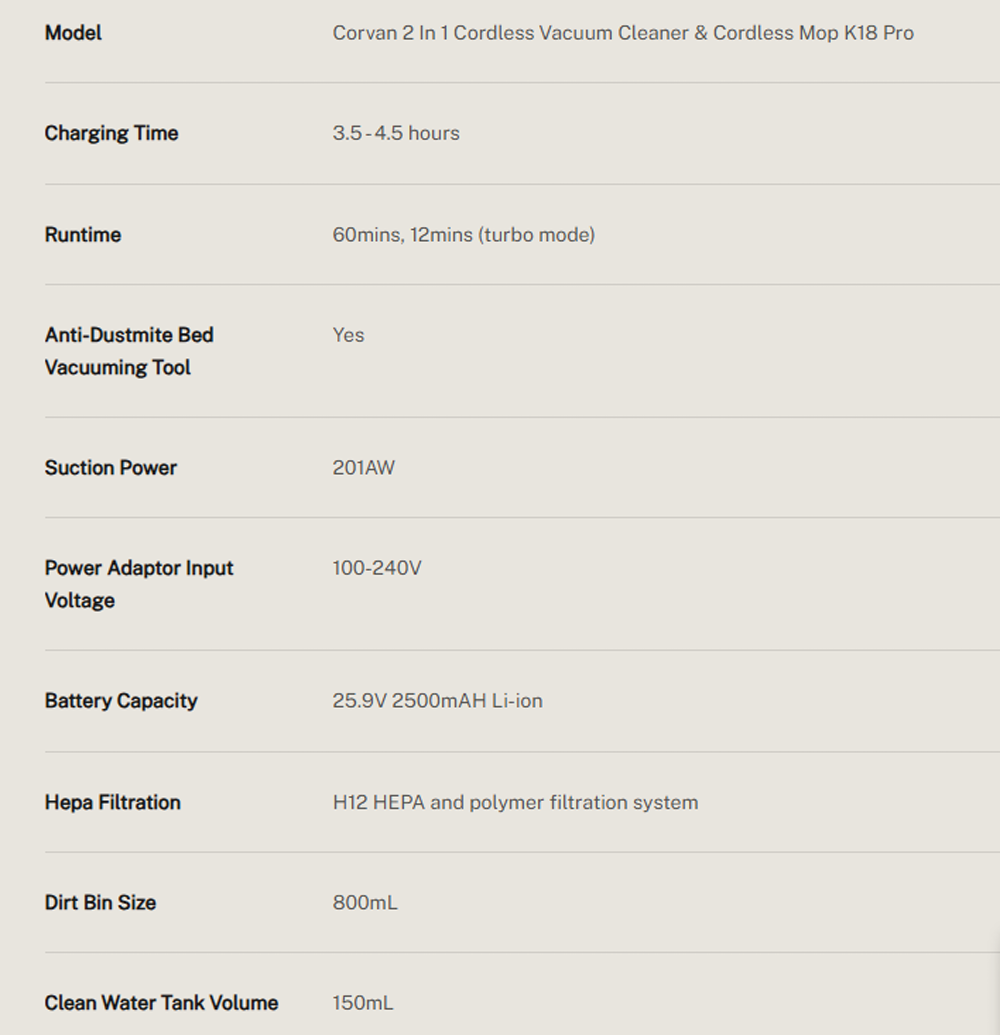Select the Corvan K18 Pro model name text
The image size is (1000, 1035).
(x=623, y=33)
